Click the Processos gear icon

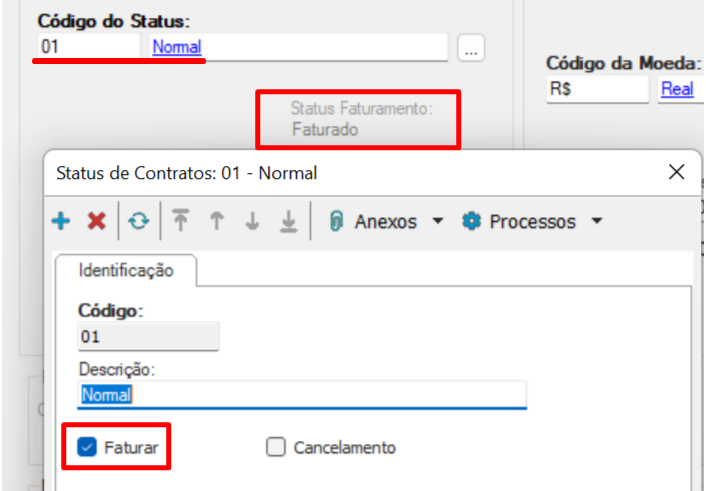tap(471, 221)
